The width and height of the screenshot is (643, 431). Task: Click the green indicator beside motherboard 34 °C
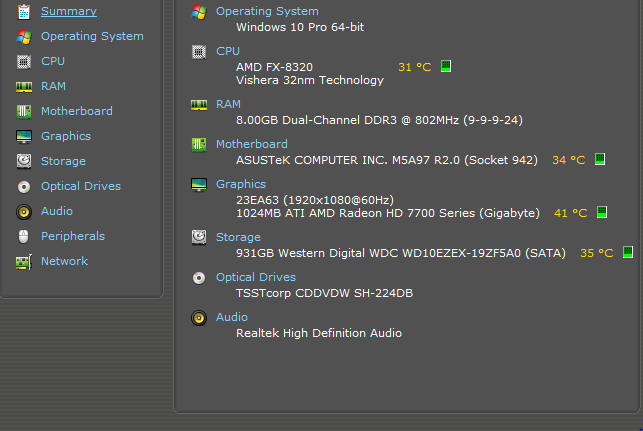600,159
